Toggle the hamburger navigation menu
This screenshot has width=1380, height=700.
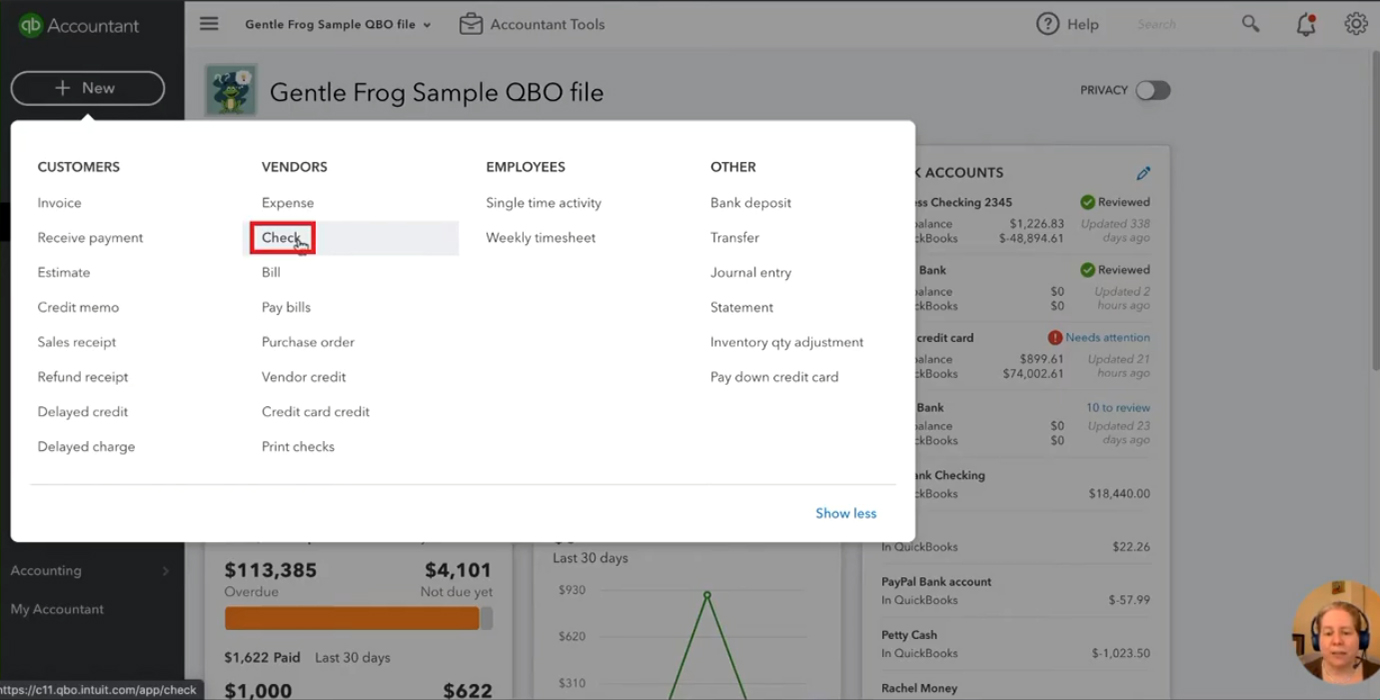[209, 24]
